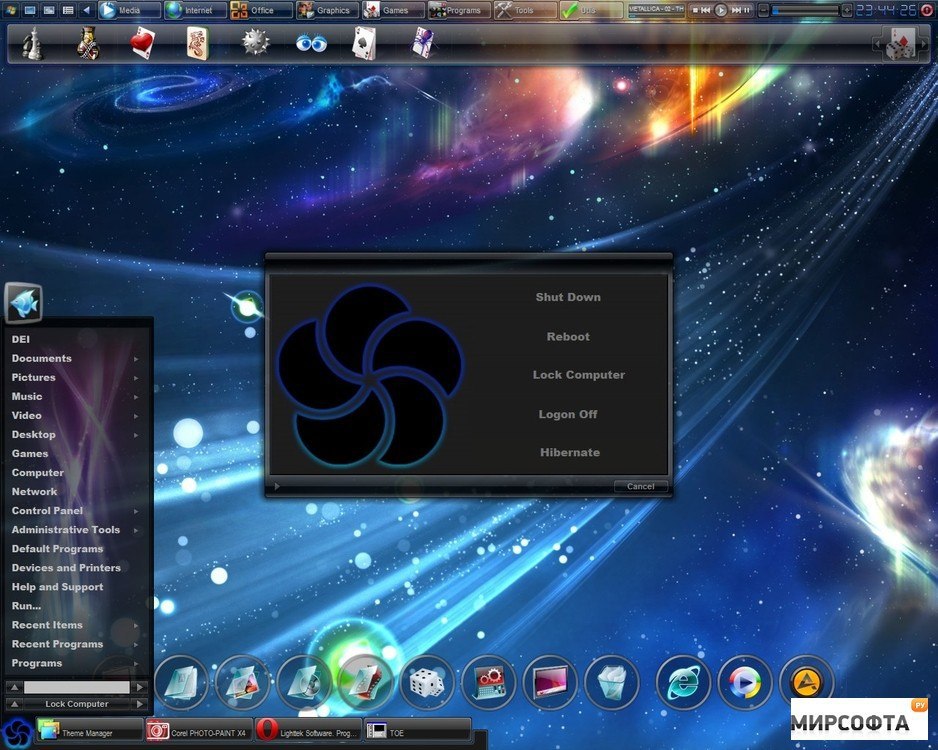The height and width of the screenshot is (750, 938).
Task: Select Logon Off in the power dialog
Action: point(568,414)
